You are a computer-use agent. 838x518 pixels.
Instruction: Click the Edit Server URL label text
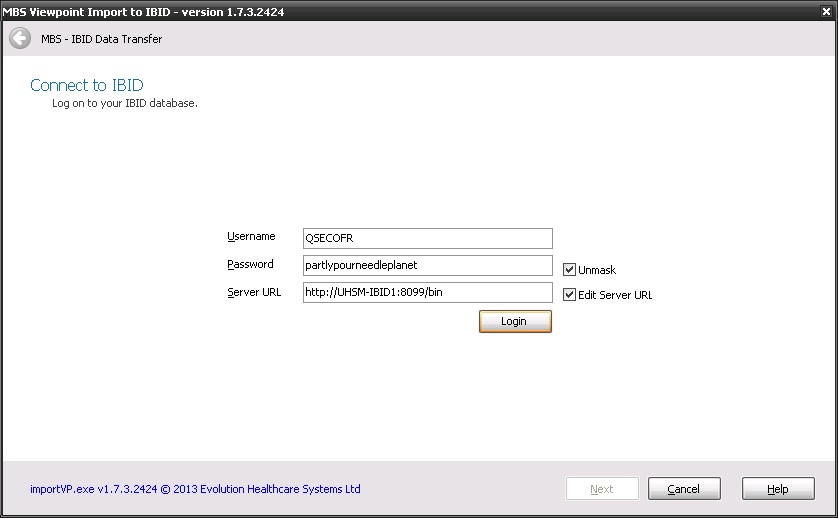[x=615, y=296]
